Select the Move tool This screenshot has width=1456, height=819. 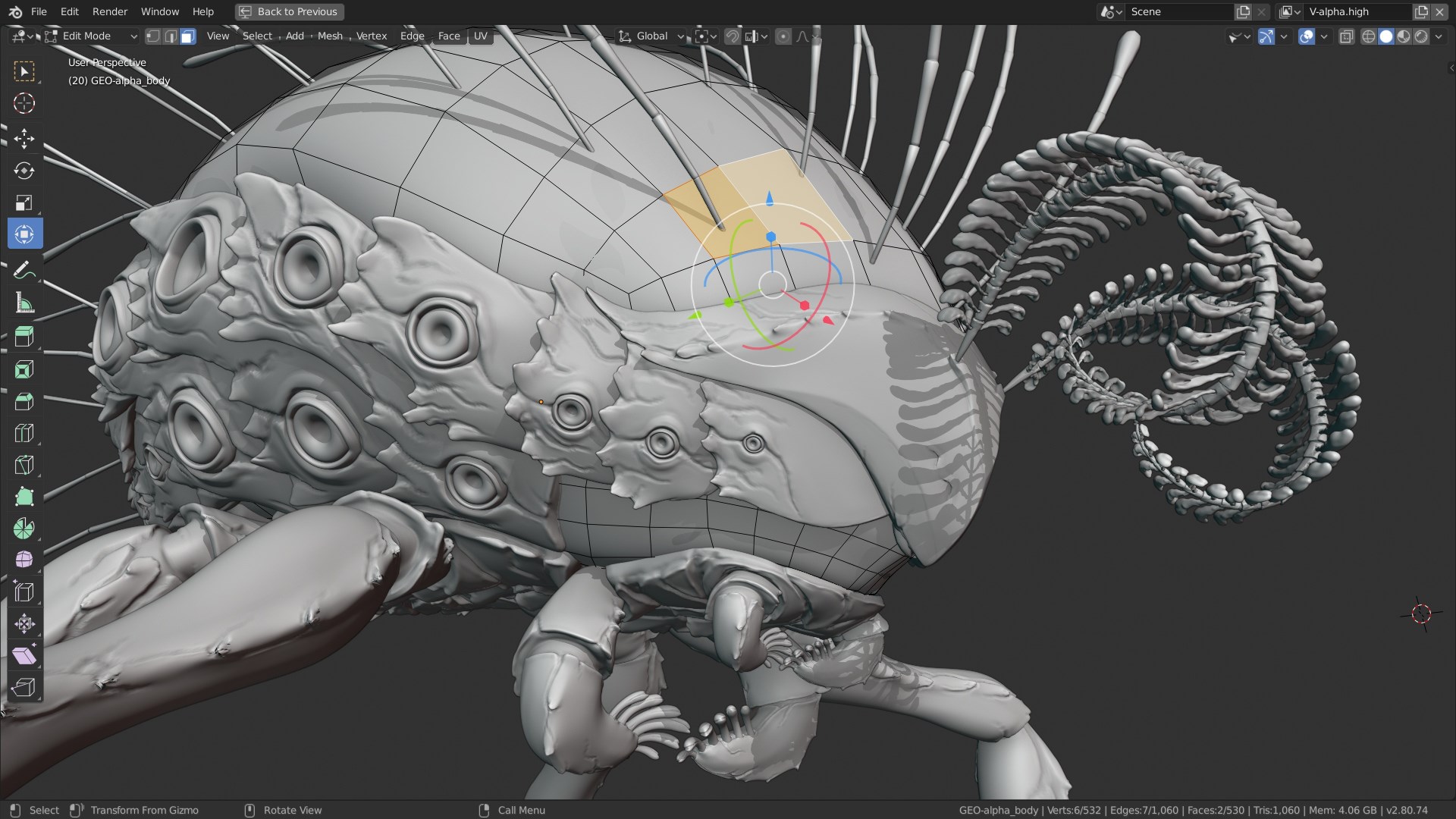[25, 139]
